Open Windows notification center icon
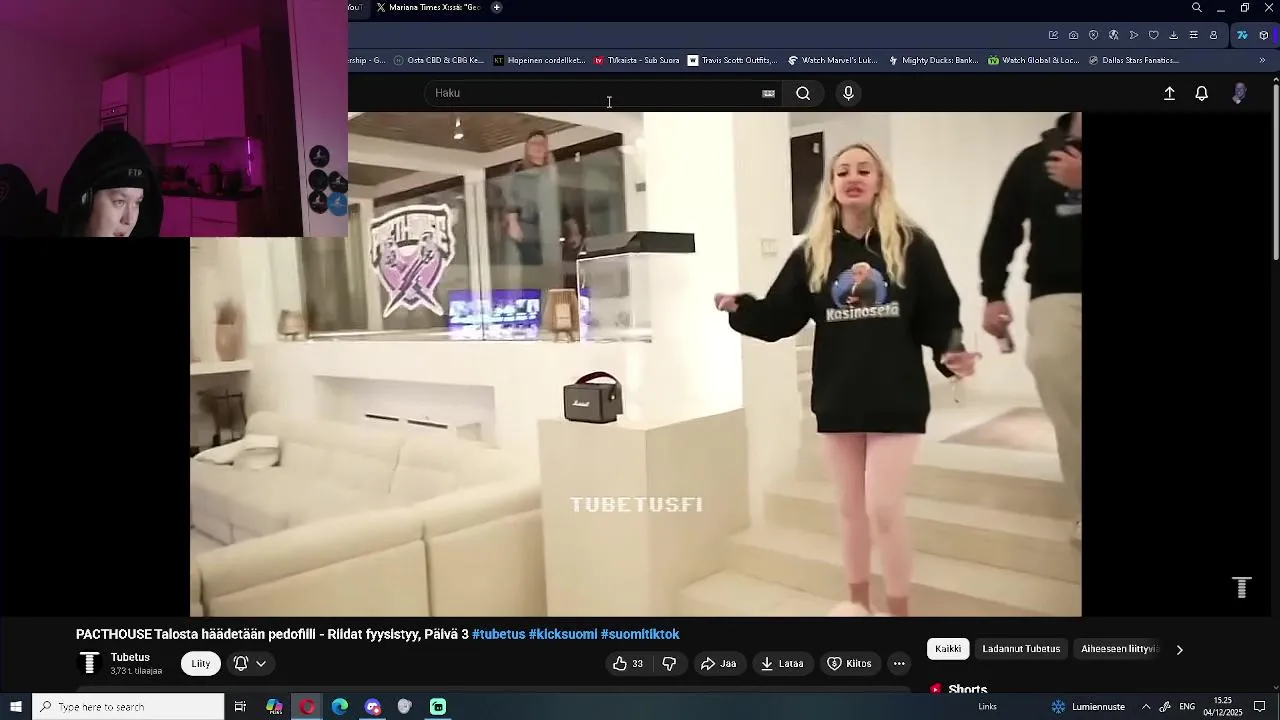This screenshot has height=720, width=1280. click(1260, 707)
